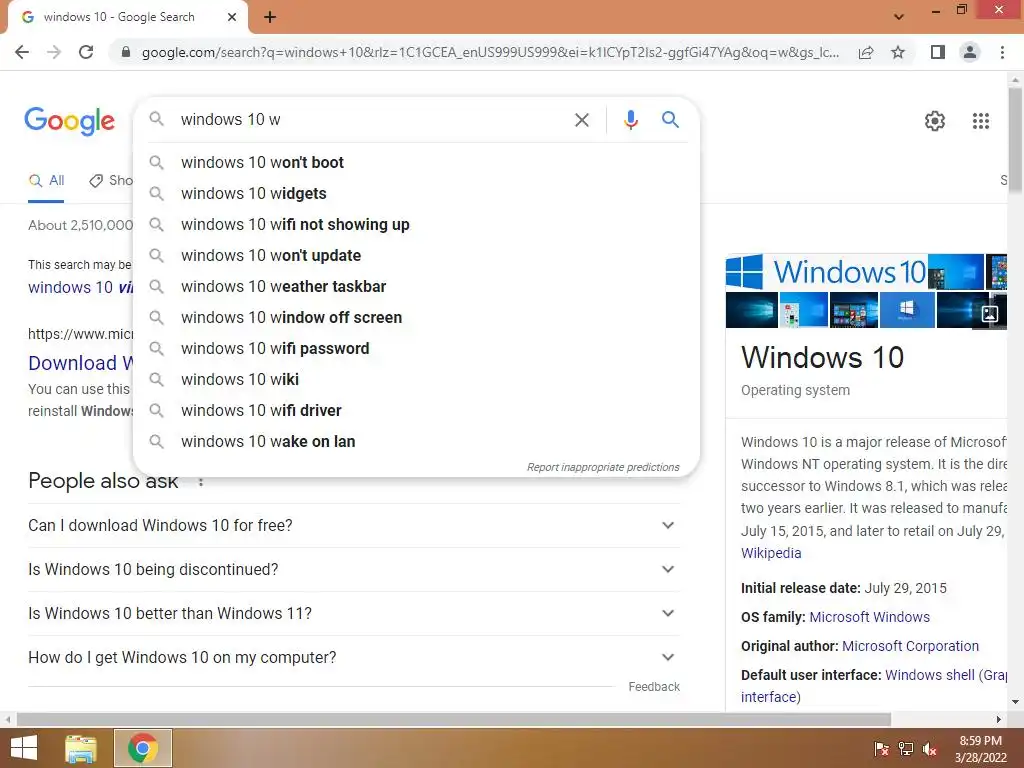Expand How do I get Windows 10 question

click(354, 658)
